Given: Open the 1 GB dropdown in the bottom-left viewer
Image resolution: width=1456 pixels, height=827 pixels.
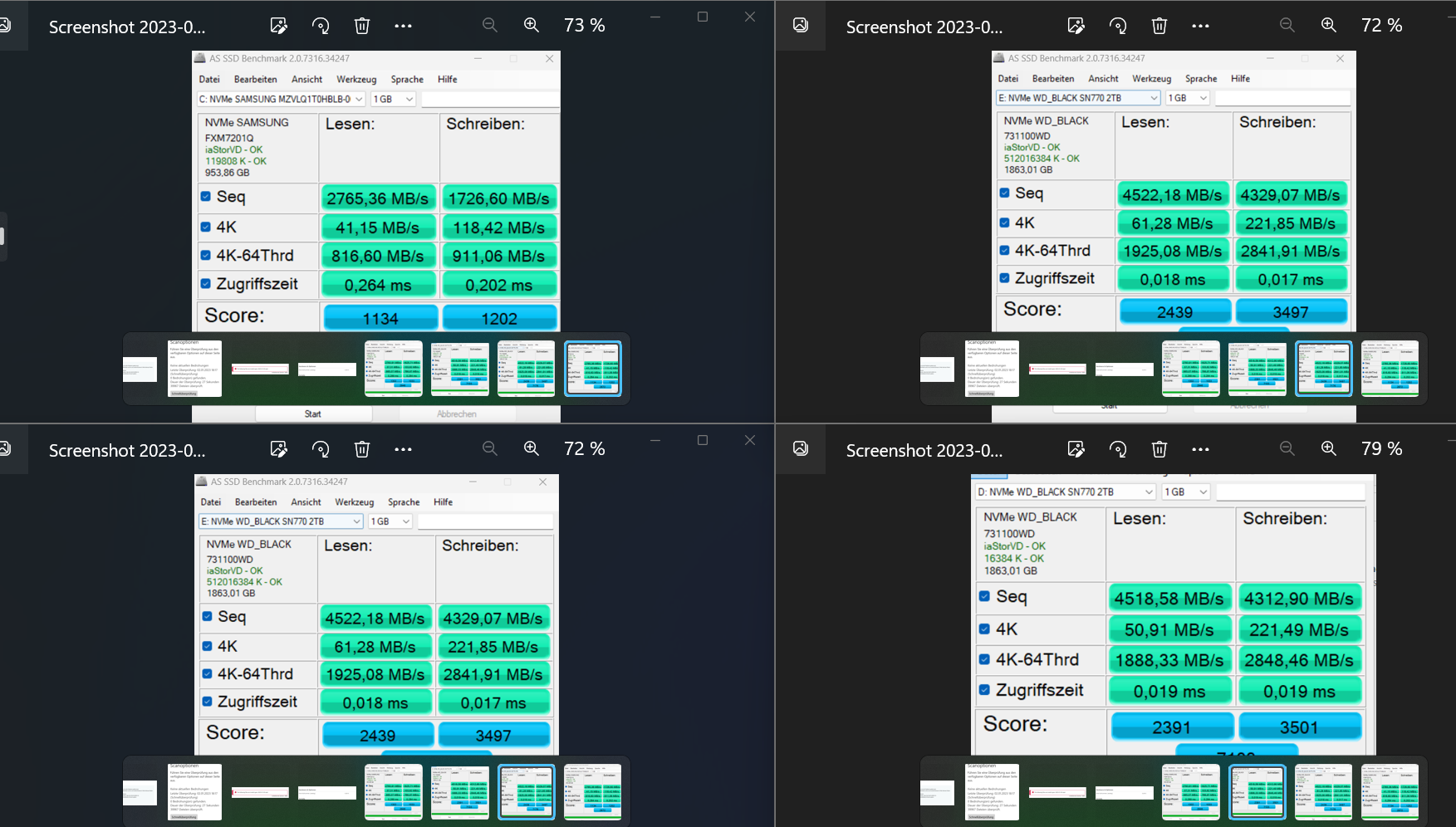Looking at the screenshot, I should tap(390, 521).
